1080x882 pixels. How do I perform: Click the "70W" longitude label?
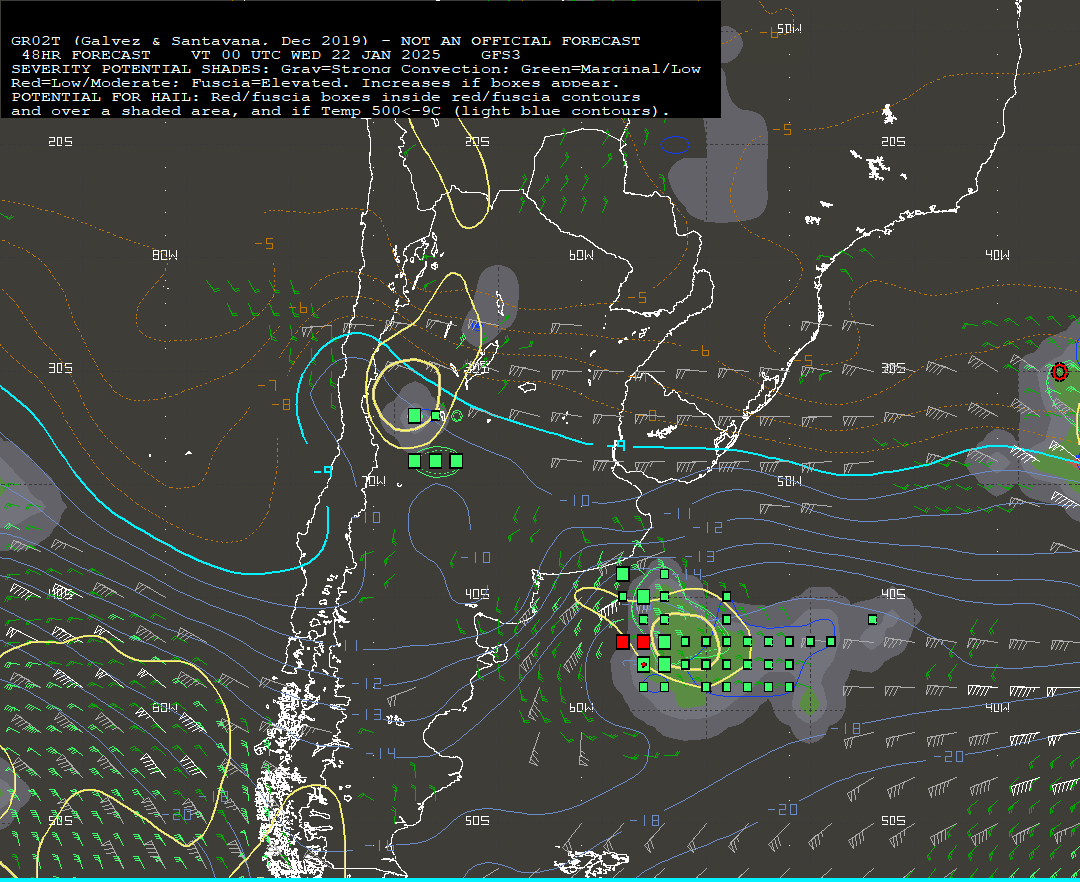coord(374,481)
